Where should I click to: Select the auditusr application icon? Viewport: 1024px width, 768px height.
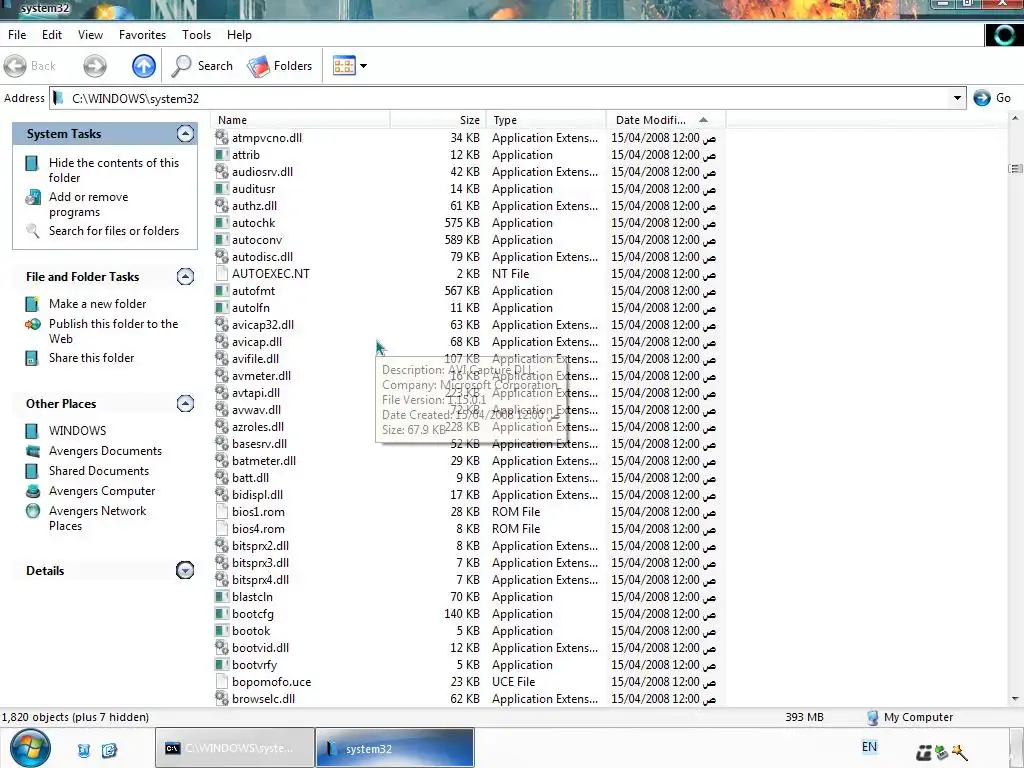click(222, 189)
